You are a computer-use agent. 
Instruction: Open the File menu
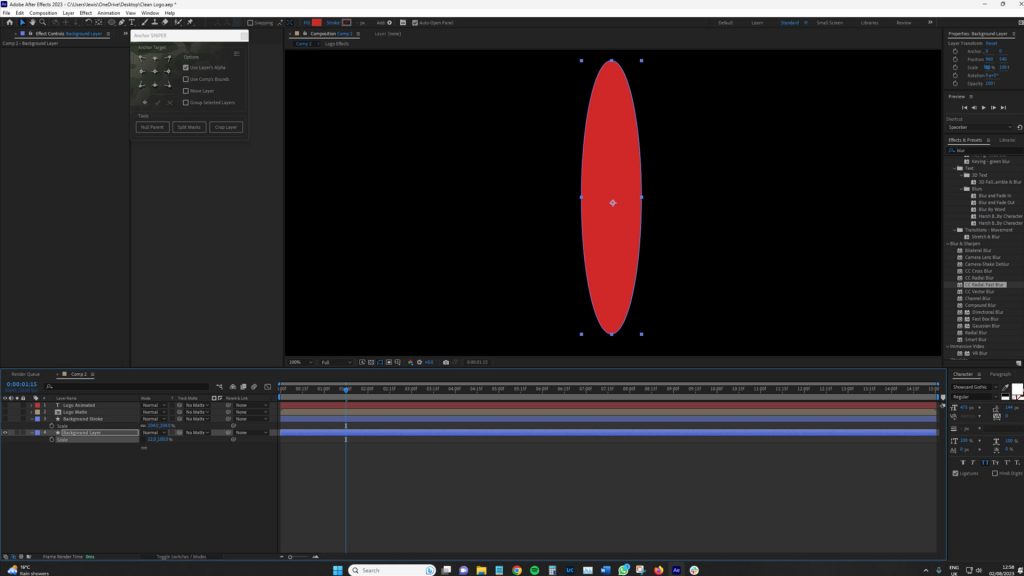tap(7, 13)
